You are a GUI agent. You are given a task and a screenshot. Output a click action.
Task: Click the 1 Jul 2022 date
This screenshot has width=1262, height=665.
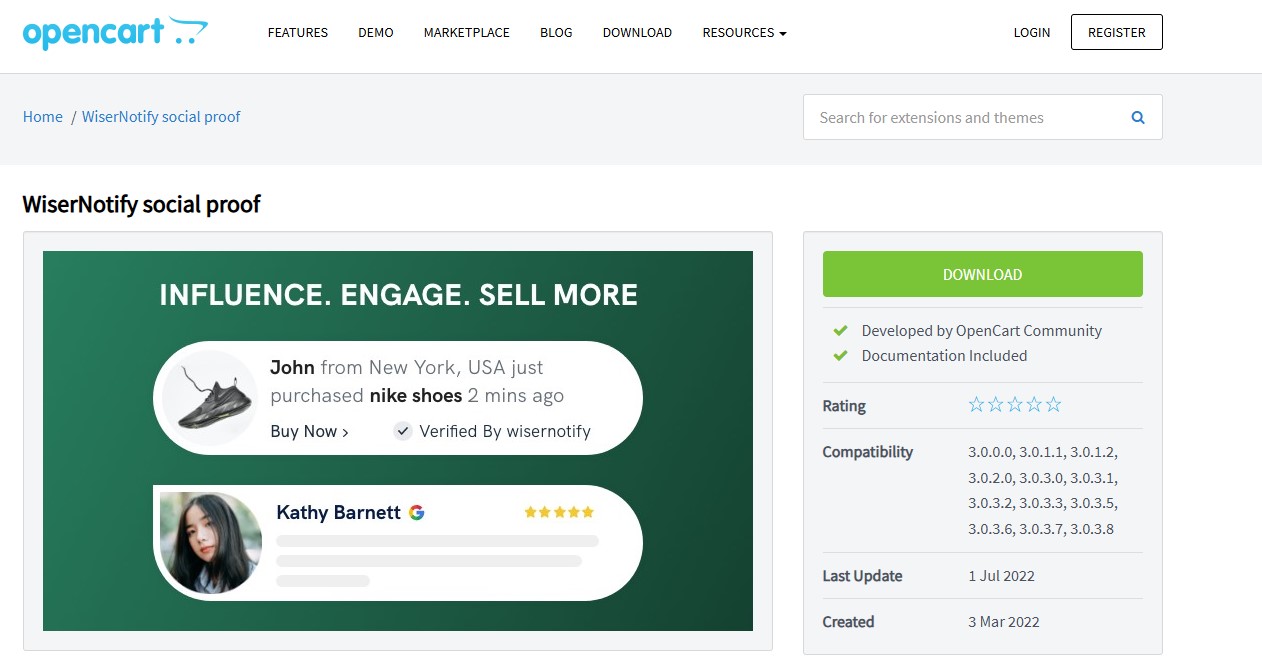1001,576
